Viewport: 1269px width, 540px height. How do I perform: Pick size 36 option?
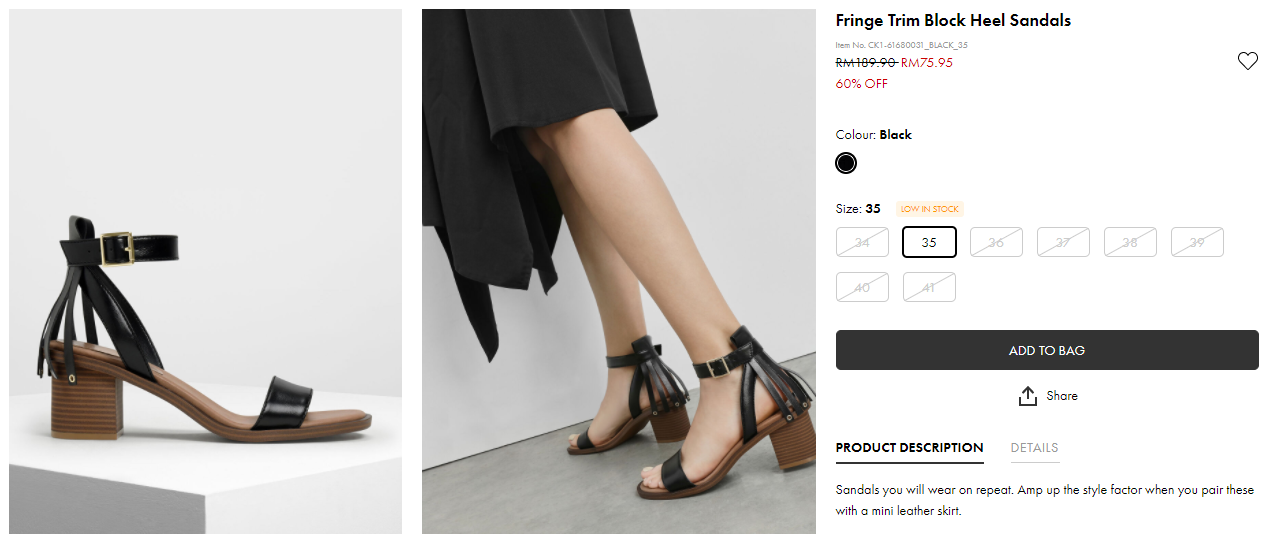coord(996,242)
